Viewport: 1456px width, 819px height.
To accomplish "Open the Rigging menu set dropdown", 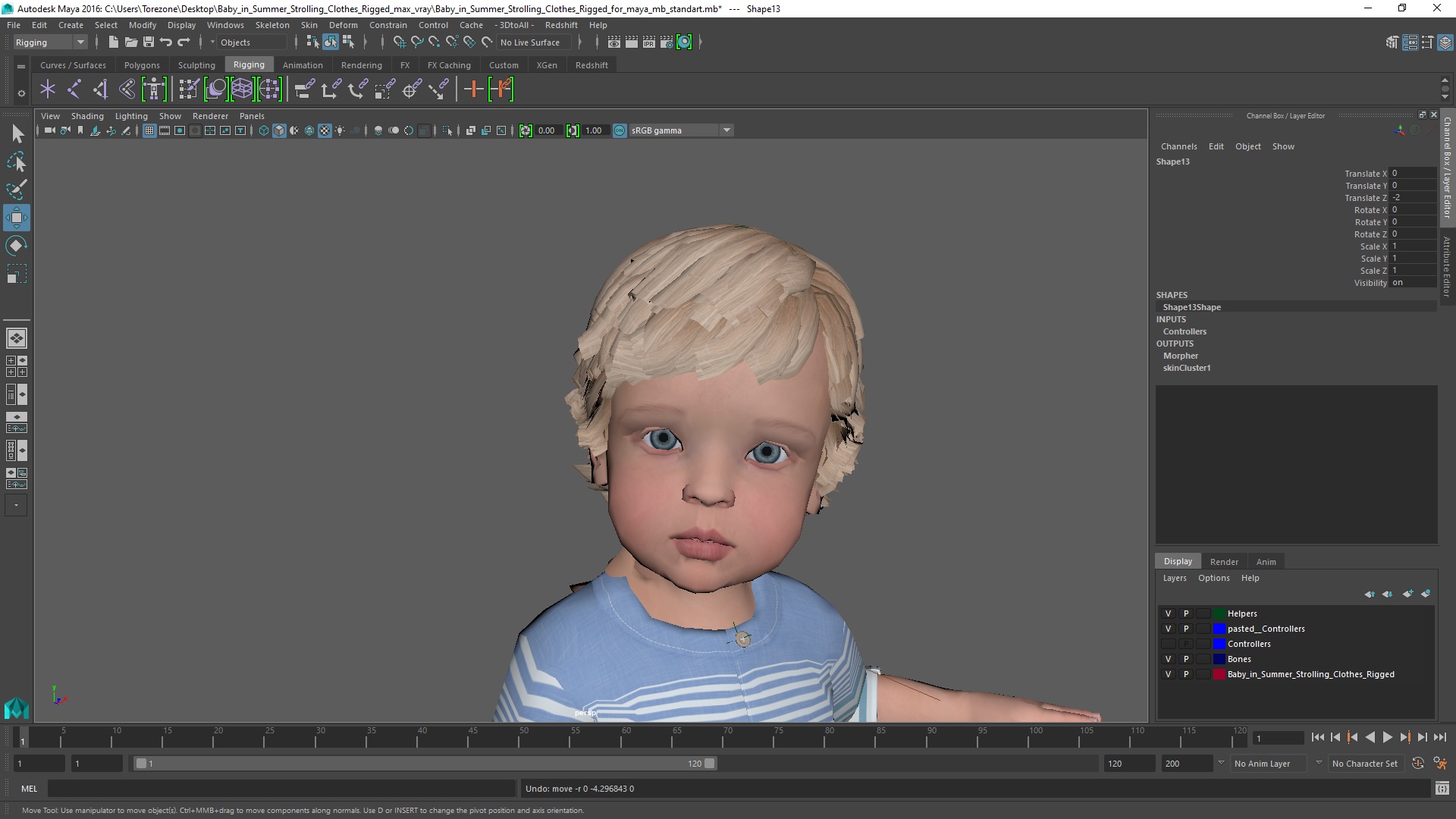I will point(50,42).
